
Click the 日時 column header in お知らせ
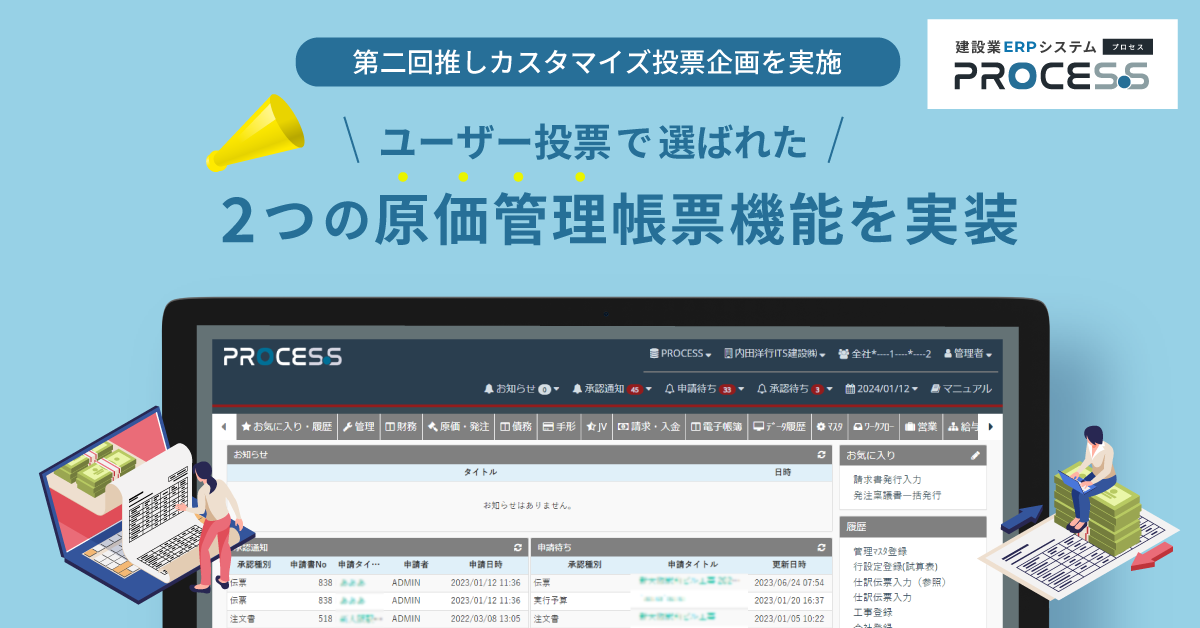pos(782,472)
